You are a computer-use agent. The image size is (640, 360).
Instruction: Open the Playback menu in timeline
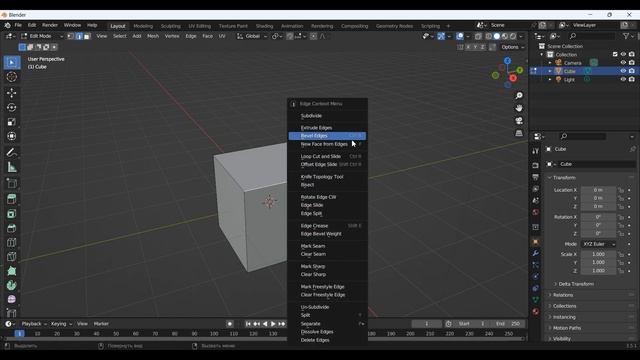[33, 324]
